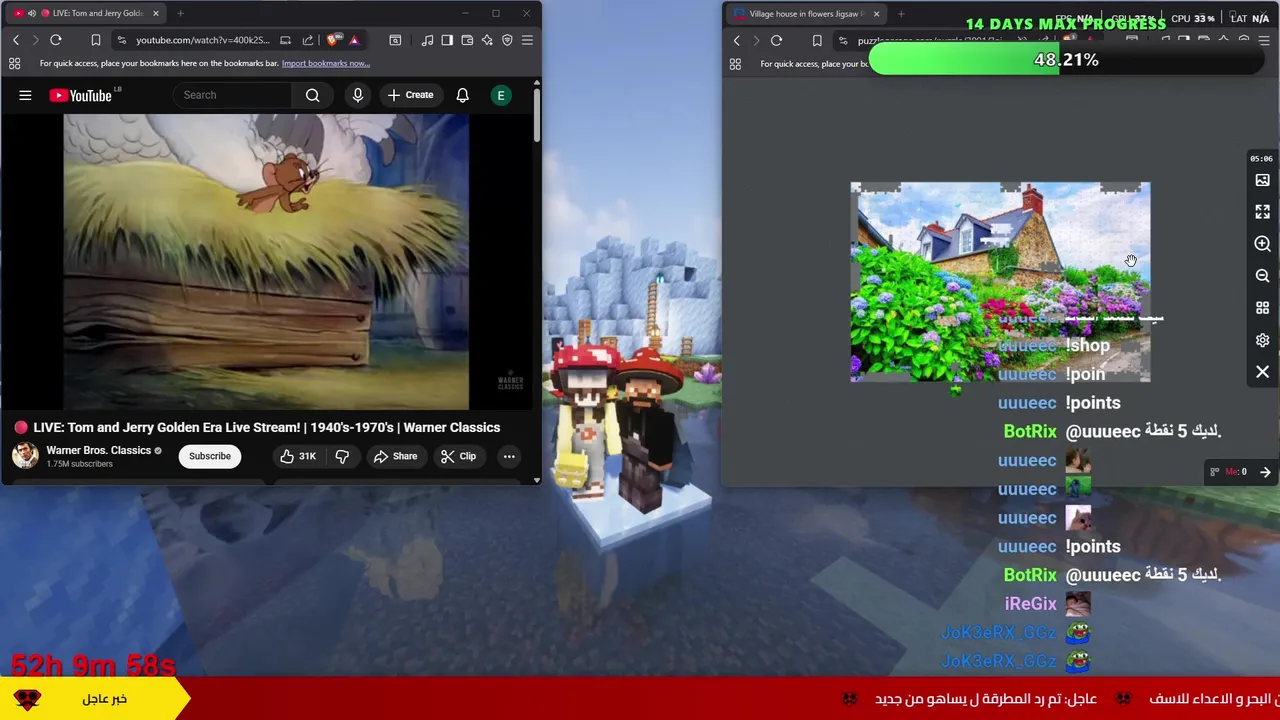The image size is (1280, 720).
Task: Arrange puzzle pieces with grid icon
Action: [1262, 308]
